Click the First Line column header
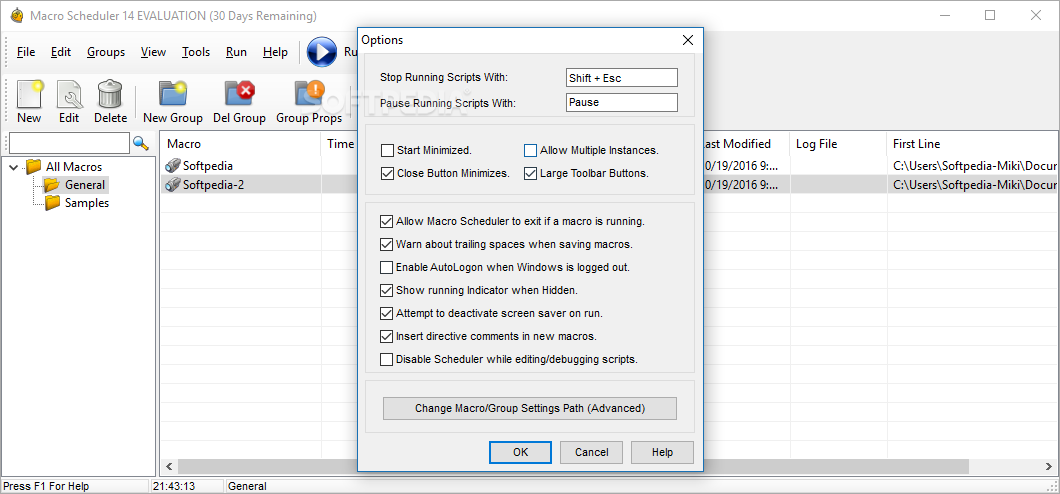This screenshot has height=494, width=1060. [973, 143]
